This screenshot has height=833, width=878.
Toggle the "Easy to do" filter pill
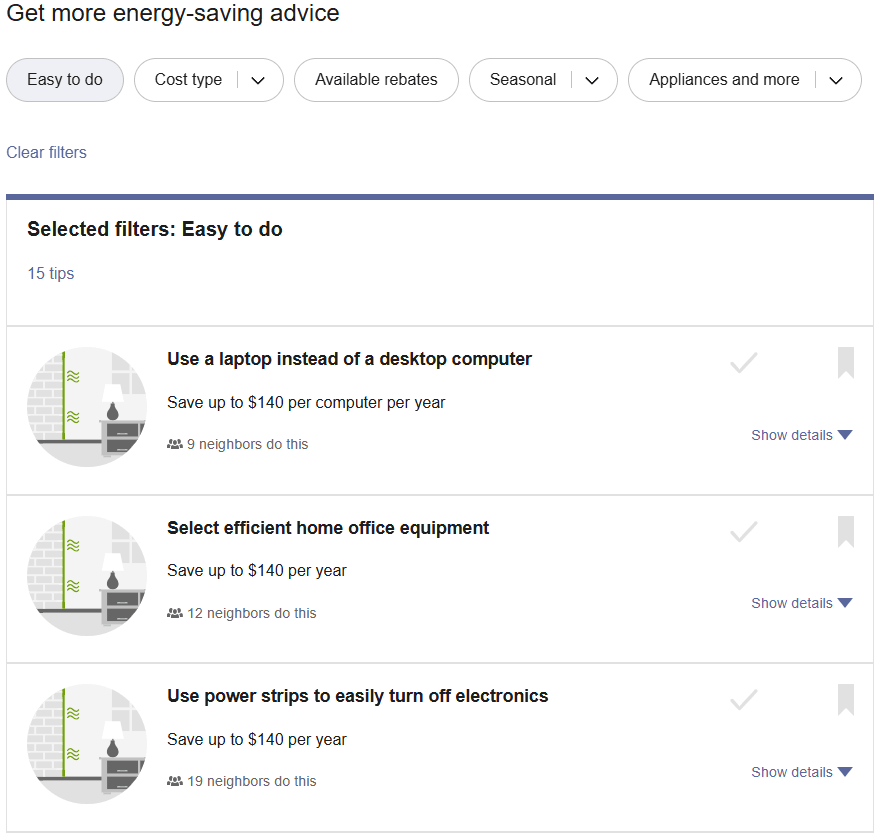point(64,80)
